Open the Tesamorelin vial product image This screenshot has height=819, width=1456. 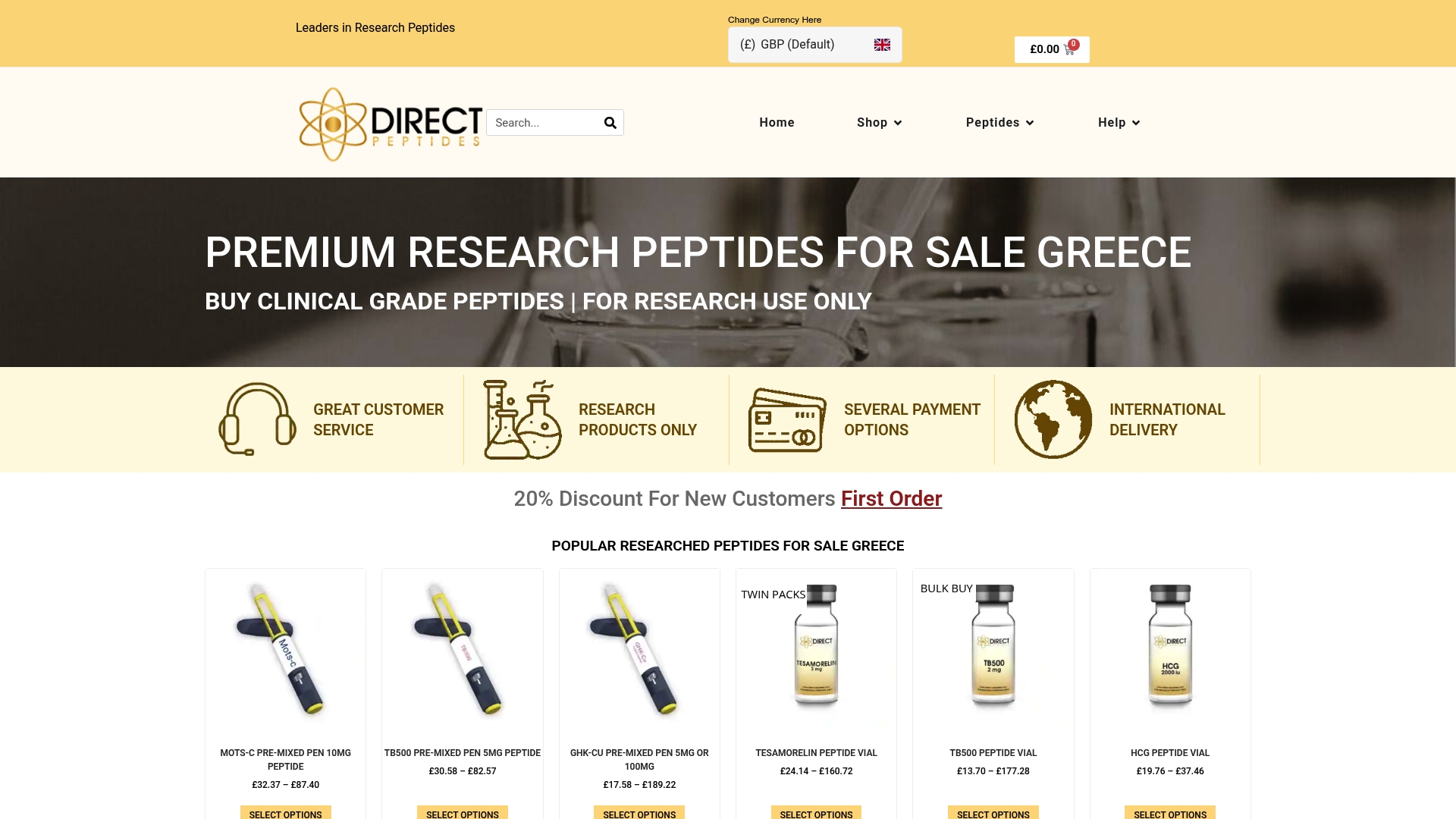(816, 649)
